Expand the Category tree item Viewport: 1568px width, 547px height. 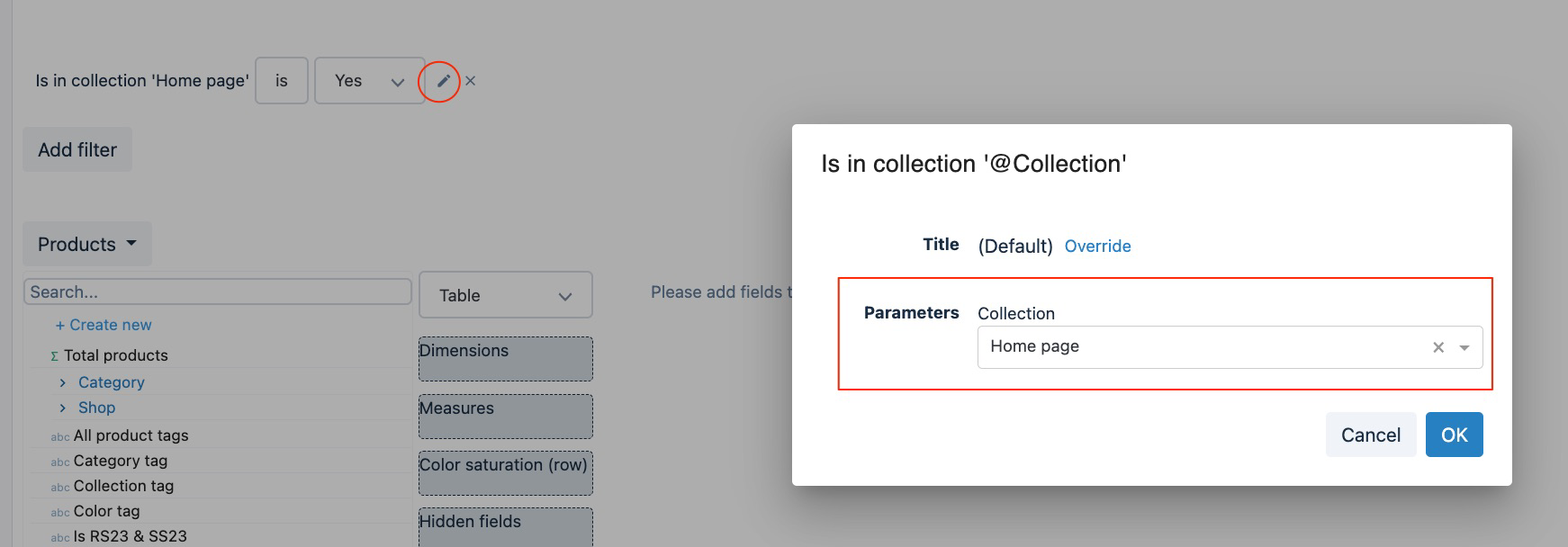(63, 382)
